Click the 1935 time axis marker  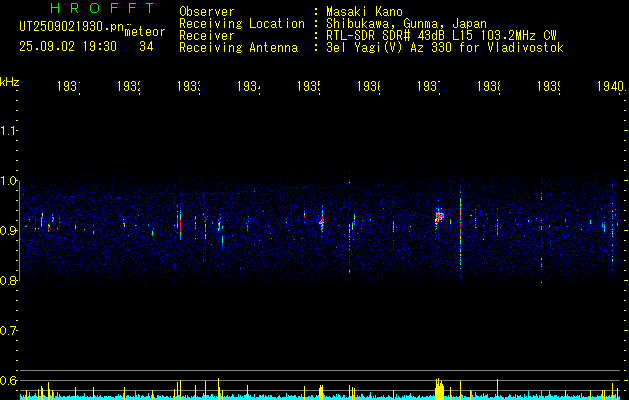309,86
